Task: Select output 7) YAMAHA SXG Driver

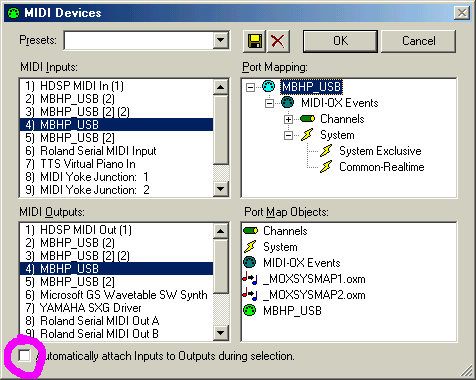Action: coord(117,308)
